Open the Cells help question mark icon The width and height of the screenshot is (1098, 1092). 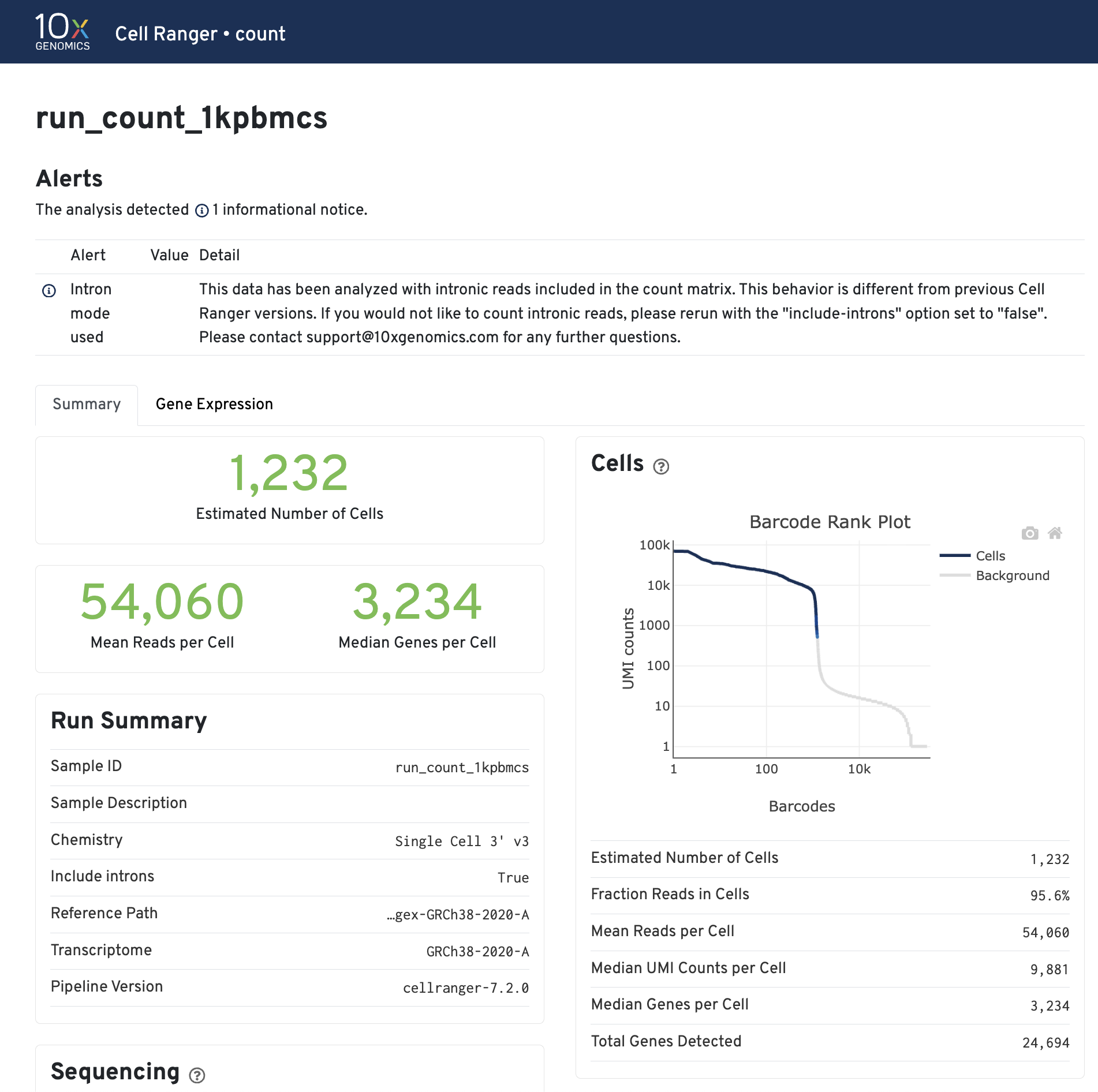[x=661, y=466]
